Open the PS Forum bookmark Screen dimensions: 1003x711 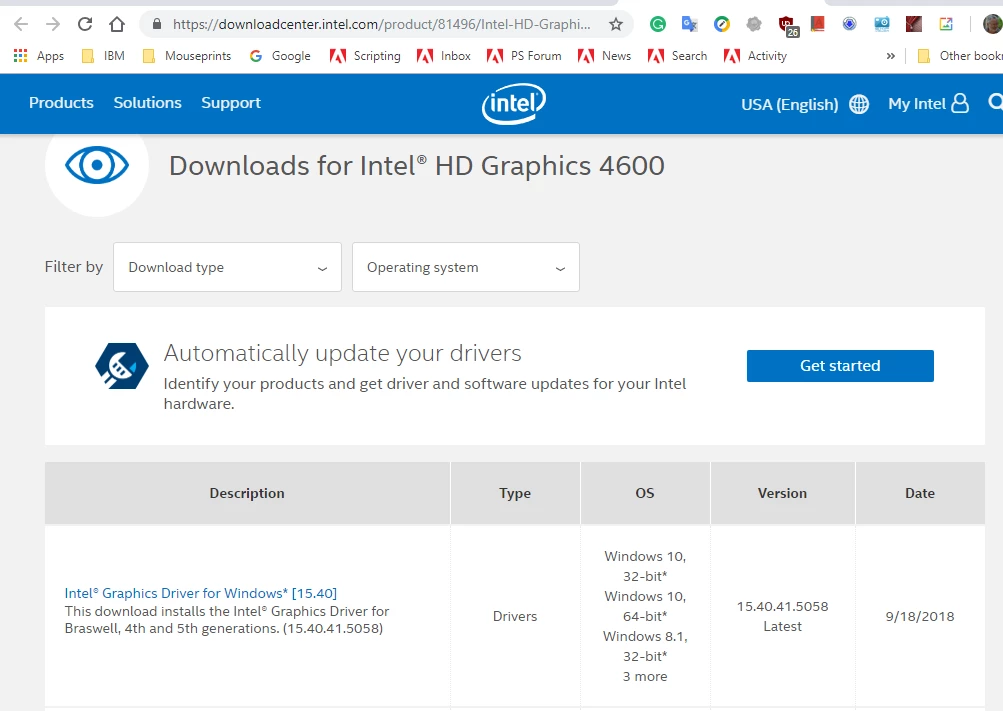click(x=524, y=56)
